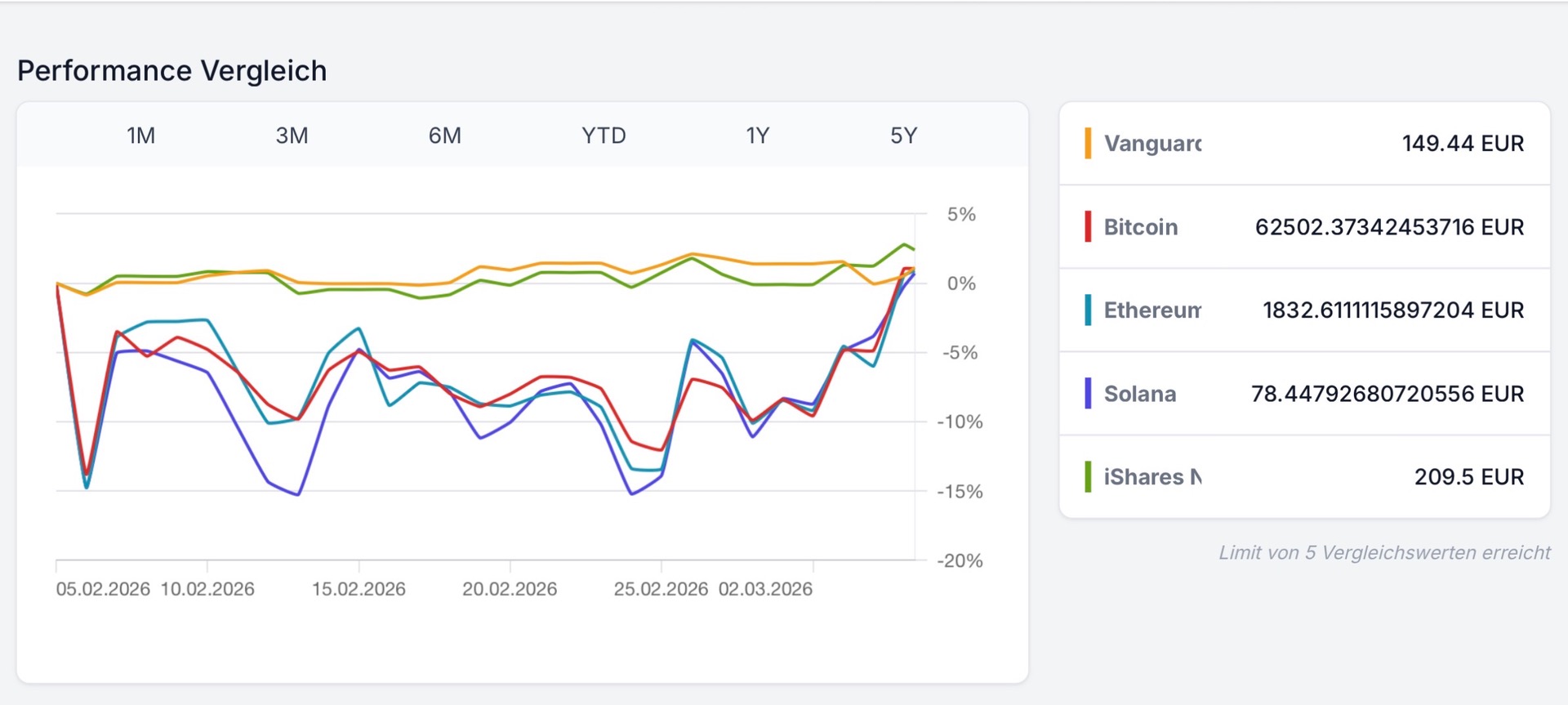Screen dimensions: 1568x705
Task: Click the purple Solana color marker
Action: 1088,394
